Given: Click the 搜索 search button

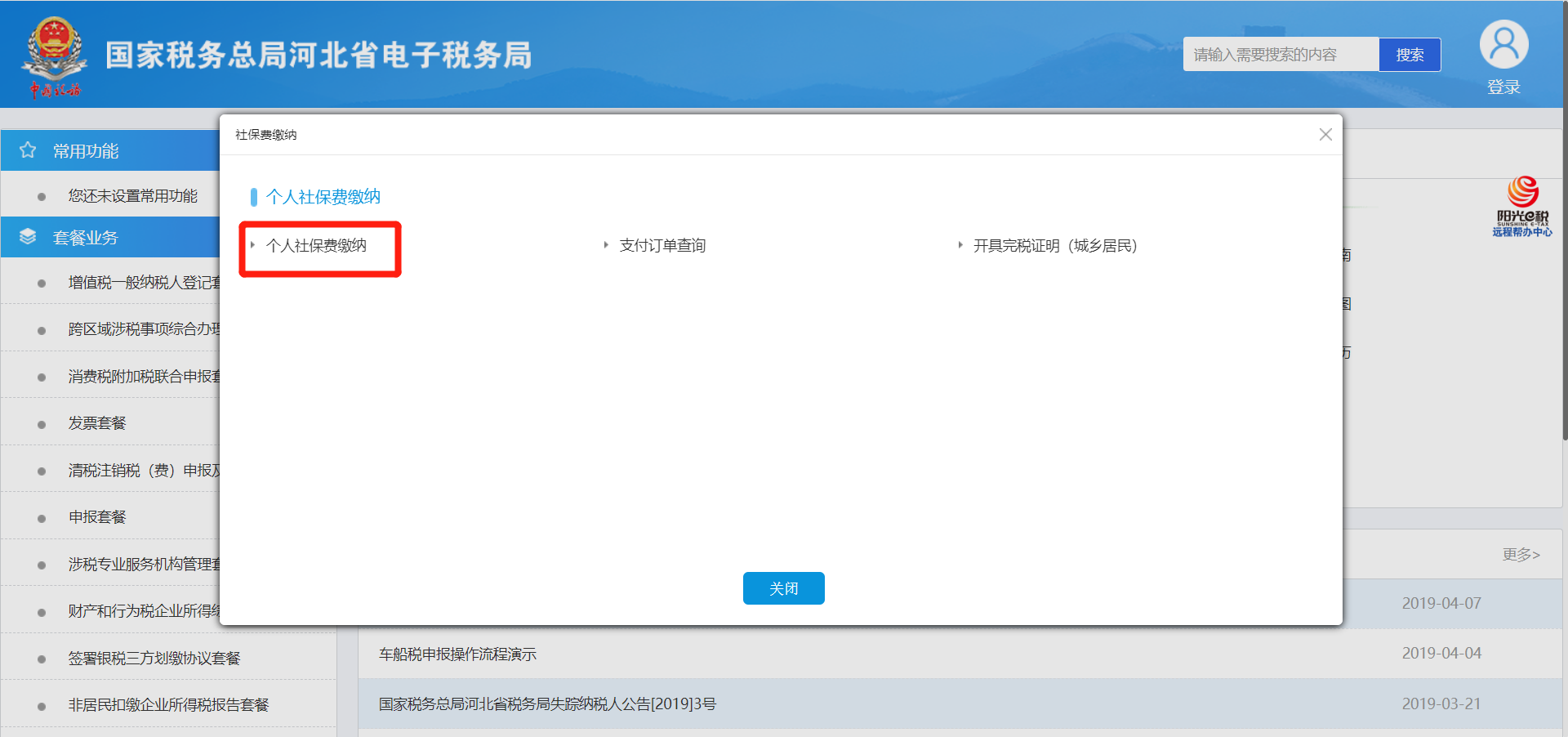Looking at the screenshot, I should coord(1409,55).
